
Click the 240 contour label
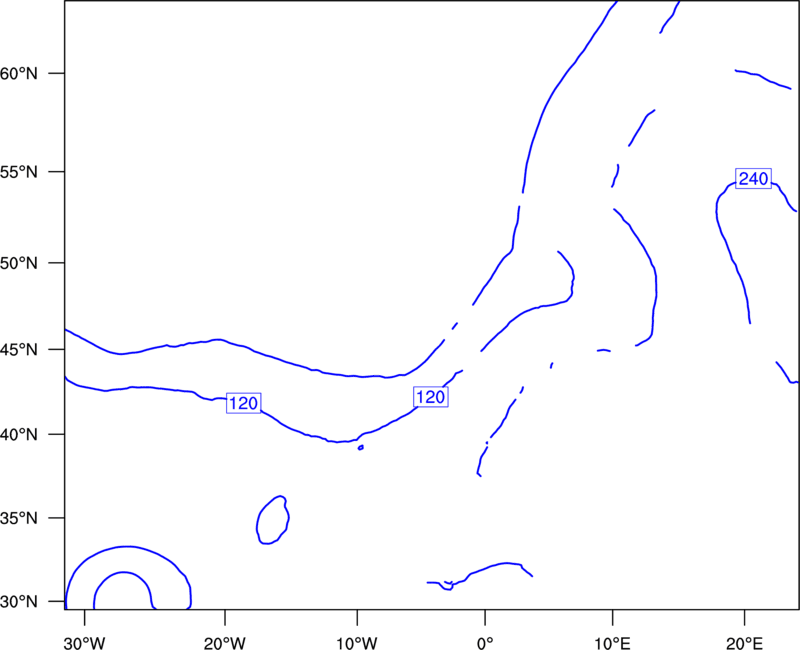[753, 179]
